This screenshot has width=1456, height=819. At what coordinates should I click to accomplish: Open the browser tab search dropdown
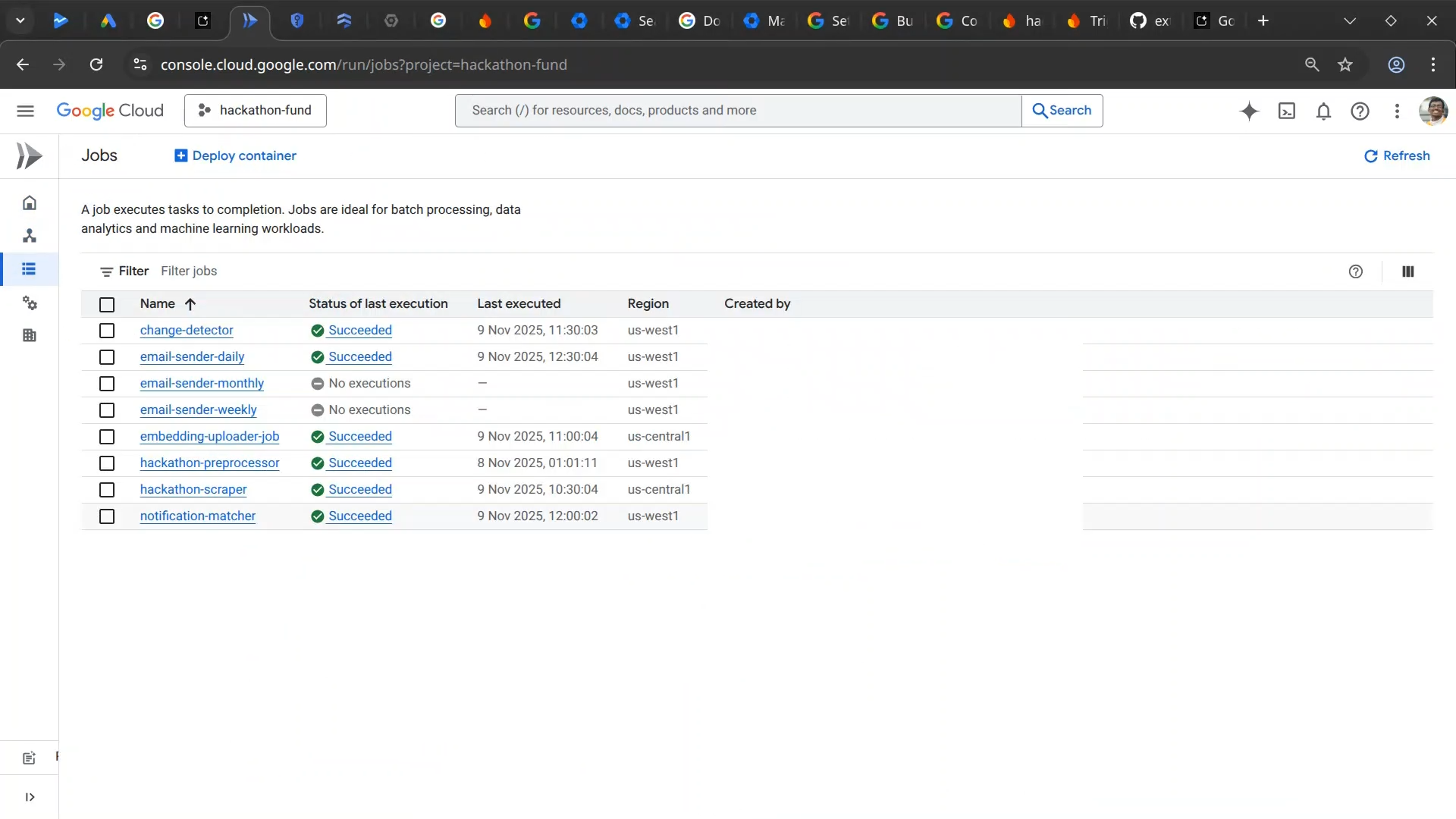coord(20,20)
